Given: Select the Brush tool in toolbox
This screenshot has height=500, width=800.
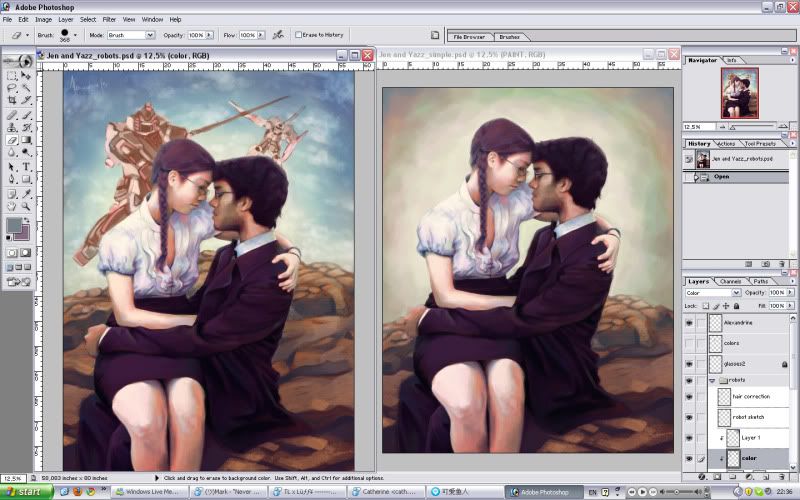Looking at the screenshot, I should [26, 115].
